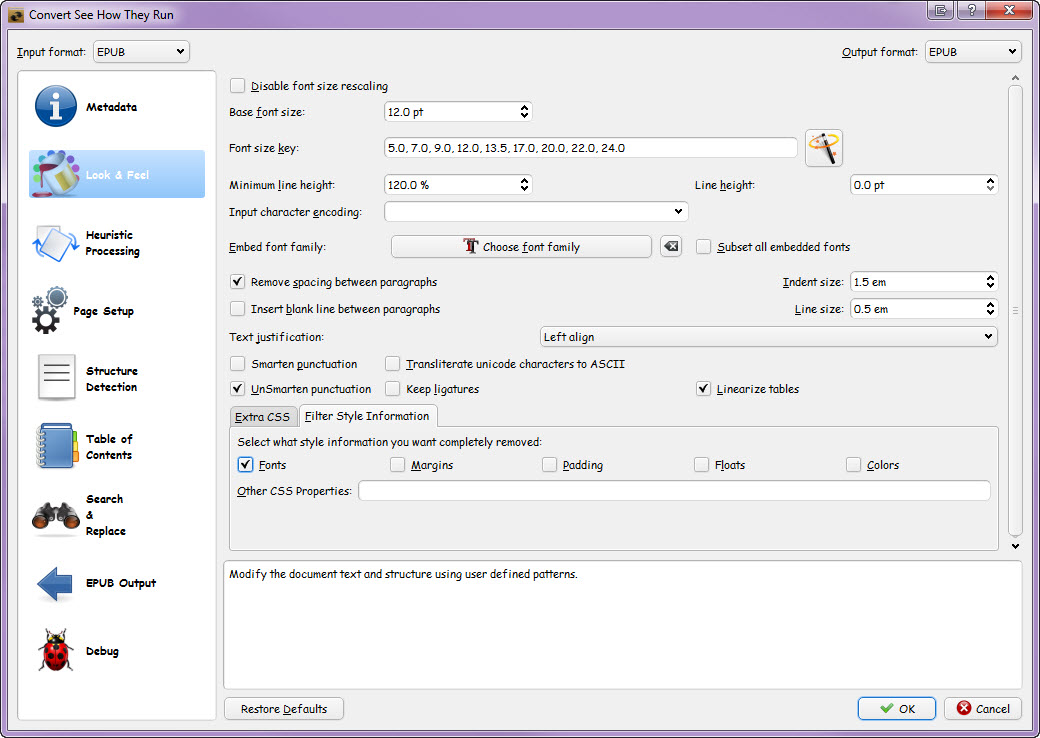Image resolution: width=1040 pixels, height=738 pixels.
Task: Confirm conversion with OK button
Action: [x=897, y=709]
